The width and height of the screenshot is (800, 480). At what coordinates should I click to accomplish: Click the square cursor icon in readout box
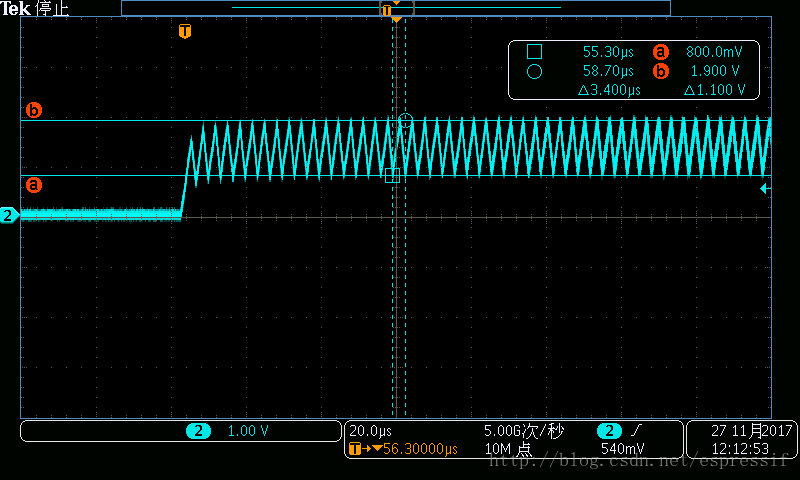[534, 52]
